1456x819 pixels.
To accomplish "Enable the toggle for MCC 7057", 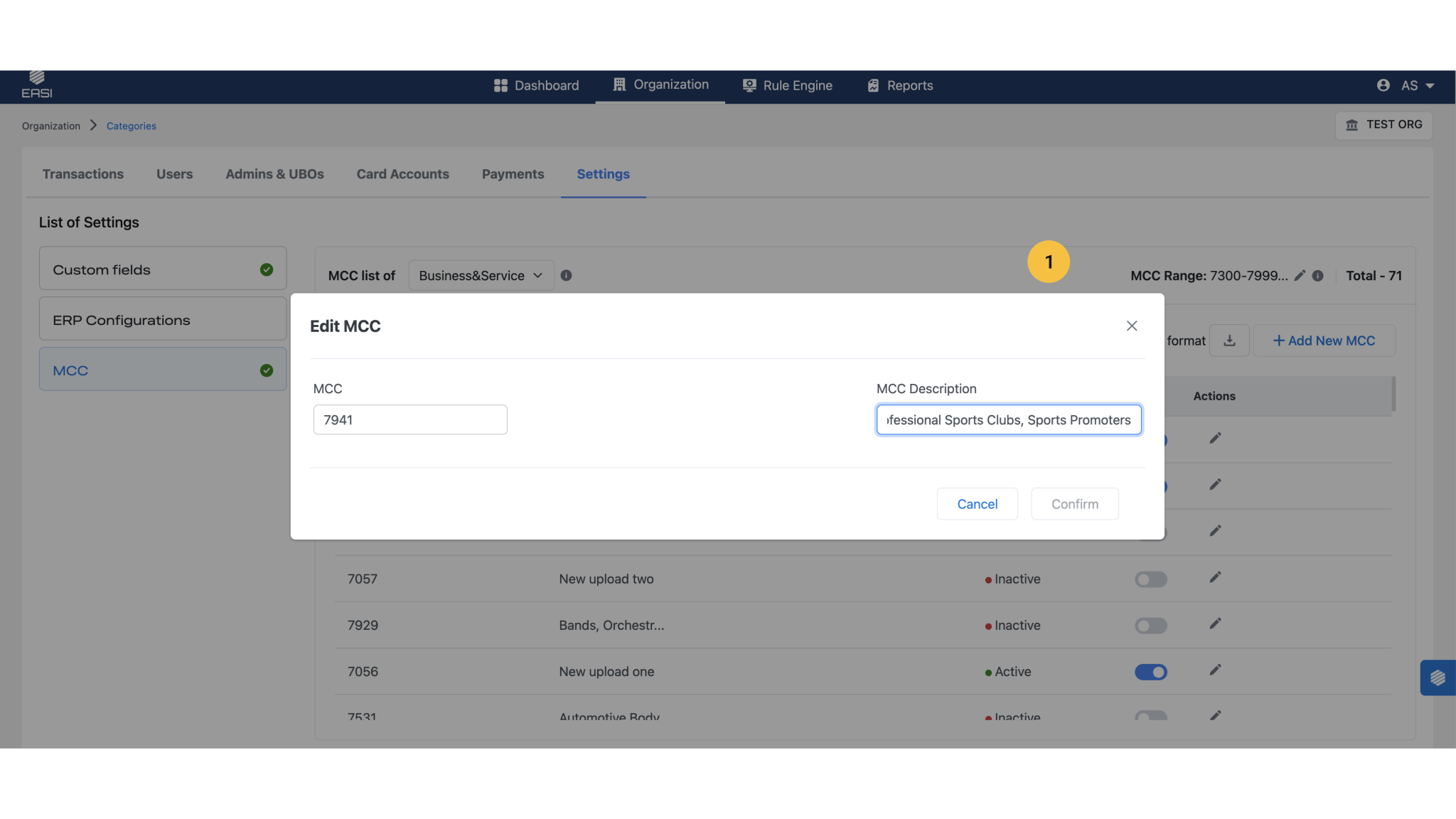I will coord(1150,579).
